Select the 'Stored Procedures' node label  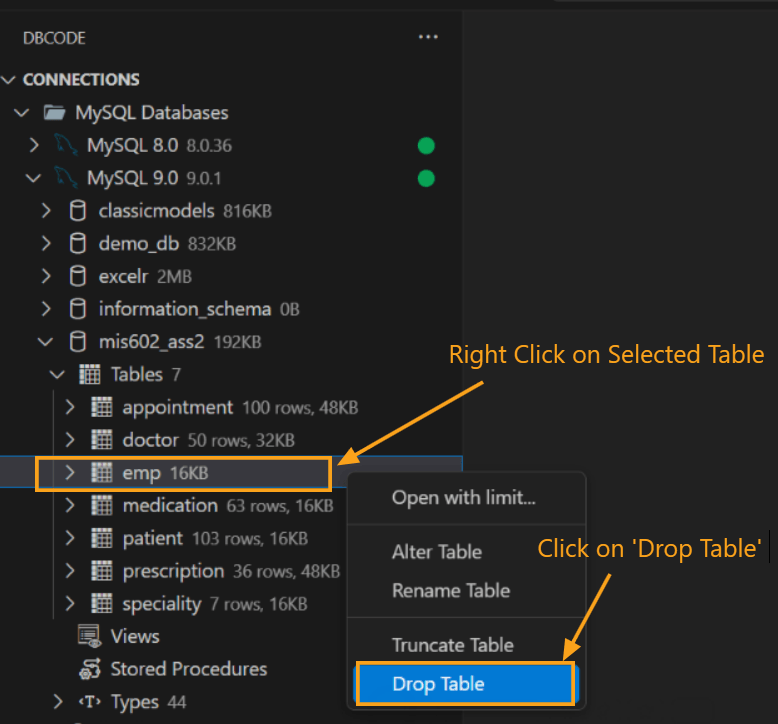click(189, 669)
